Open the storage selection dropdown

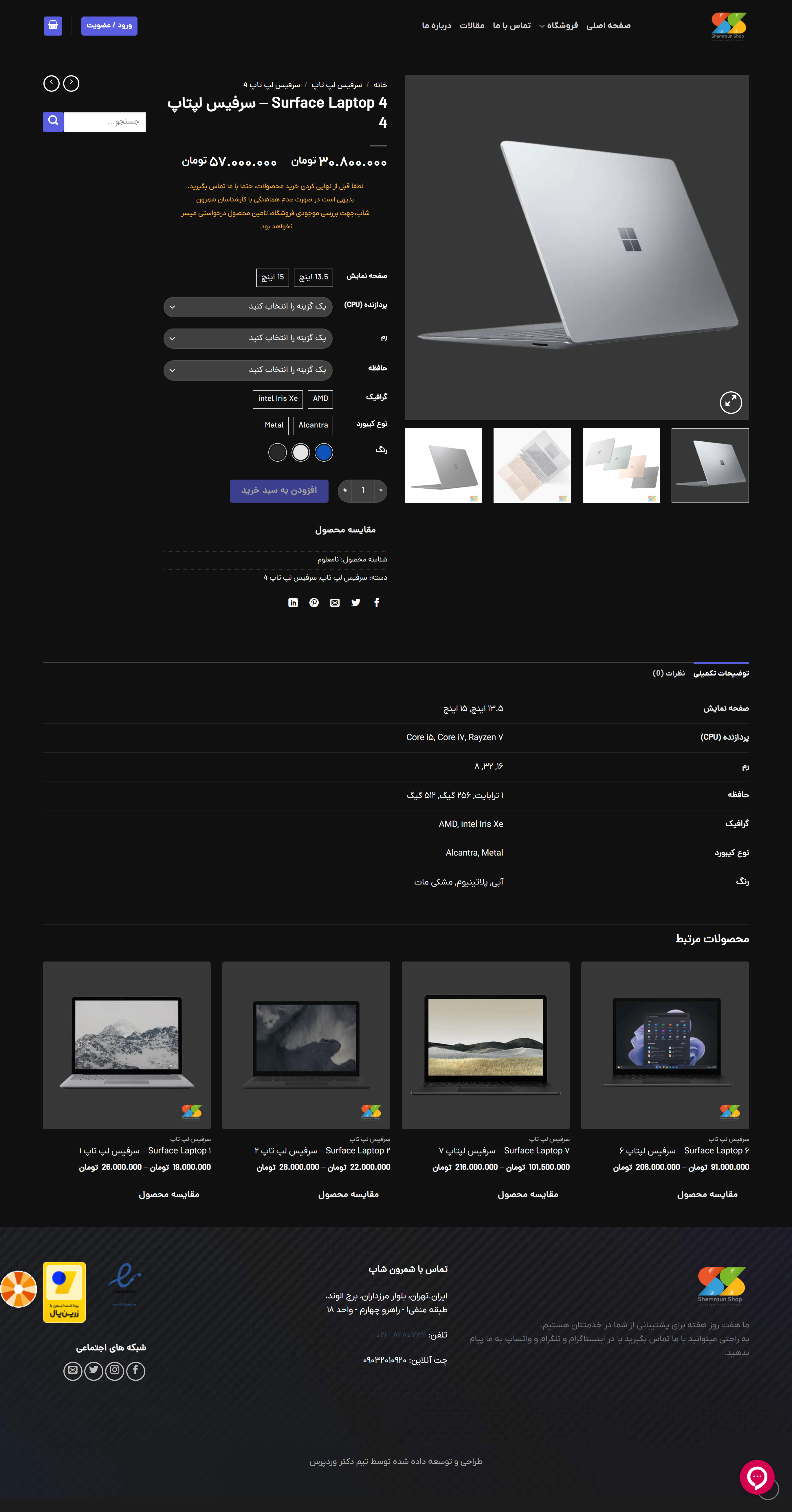pyautogui.click(x=248, y=370)
